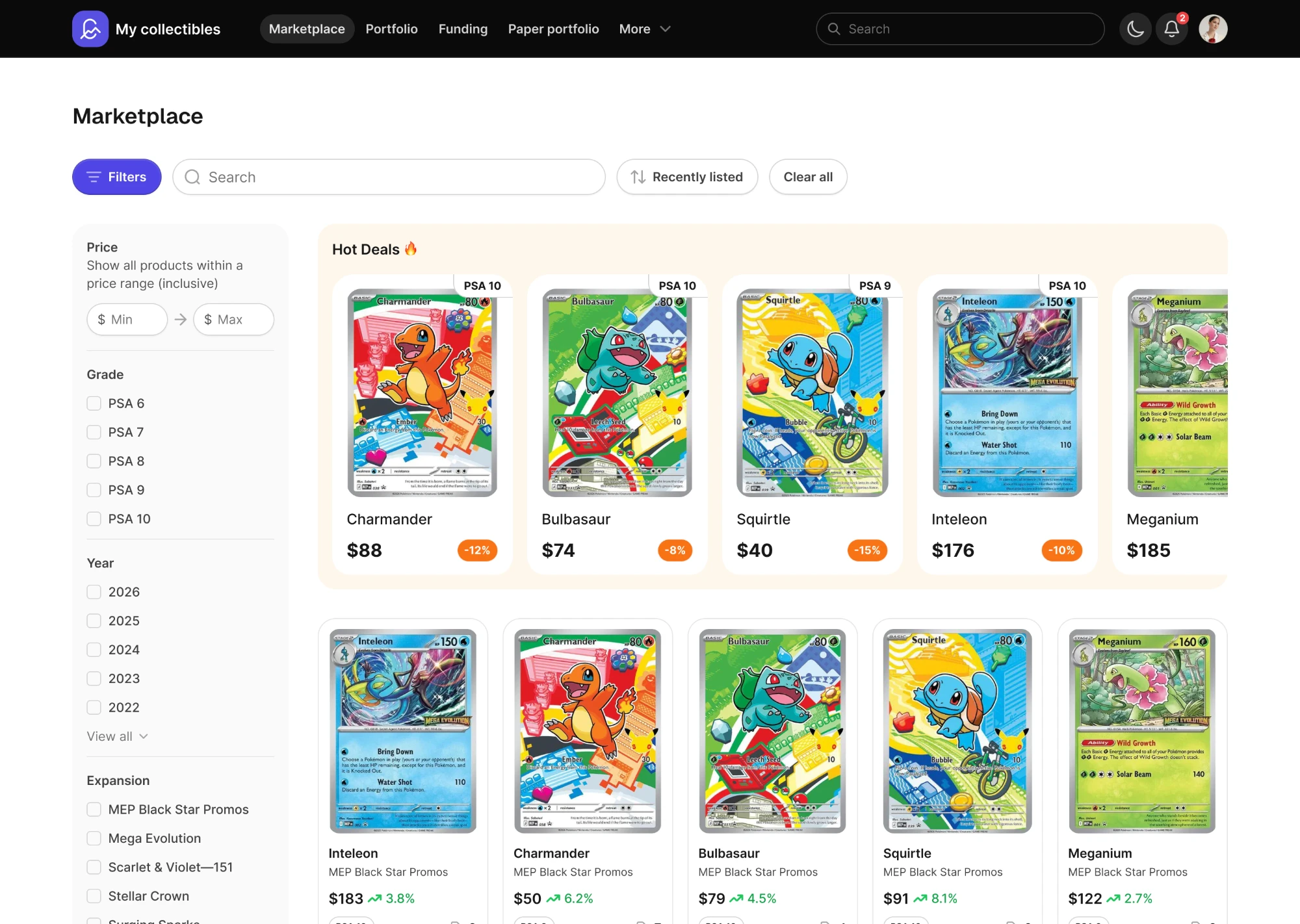This screenshot has width=1300, height=924.
Task: Check the PSA 8 grade filter
Action: click(94, 461)
